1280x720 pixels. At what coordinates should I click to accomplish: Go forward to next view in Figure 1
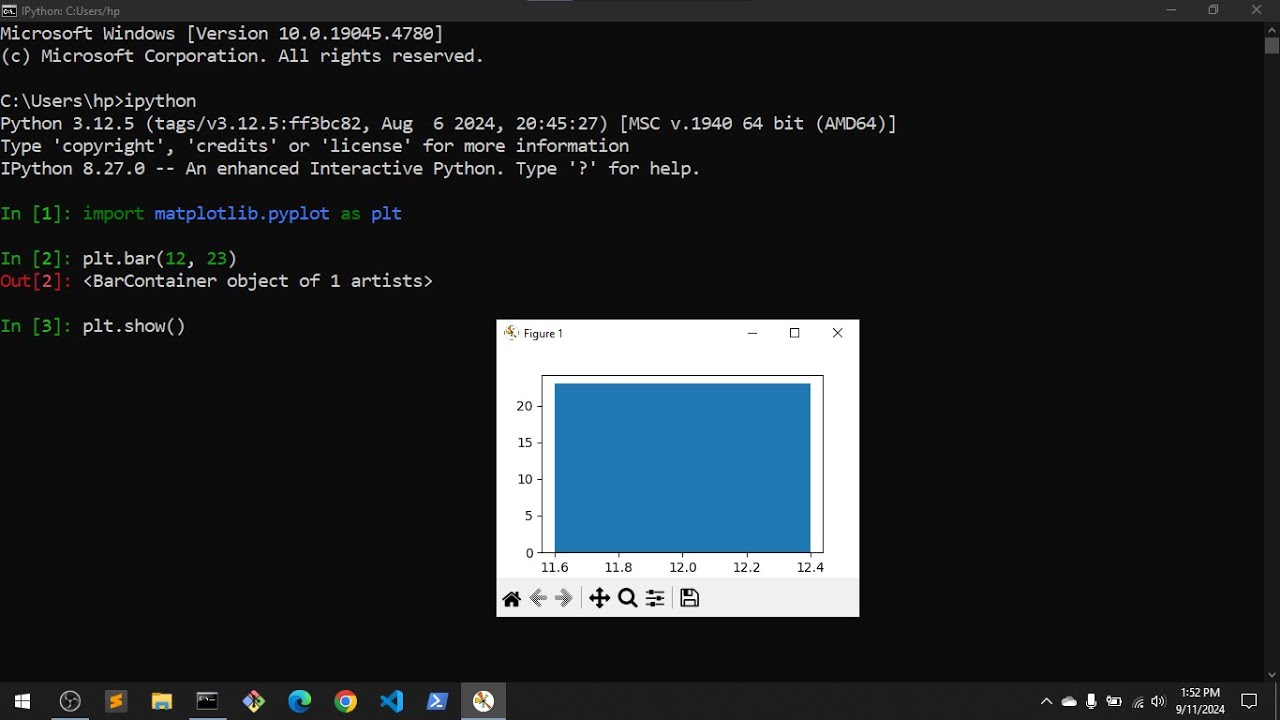click(x=564, y=598)
